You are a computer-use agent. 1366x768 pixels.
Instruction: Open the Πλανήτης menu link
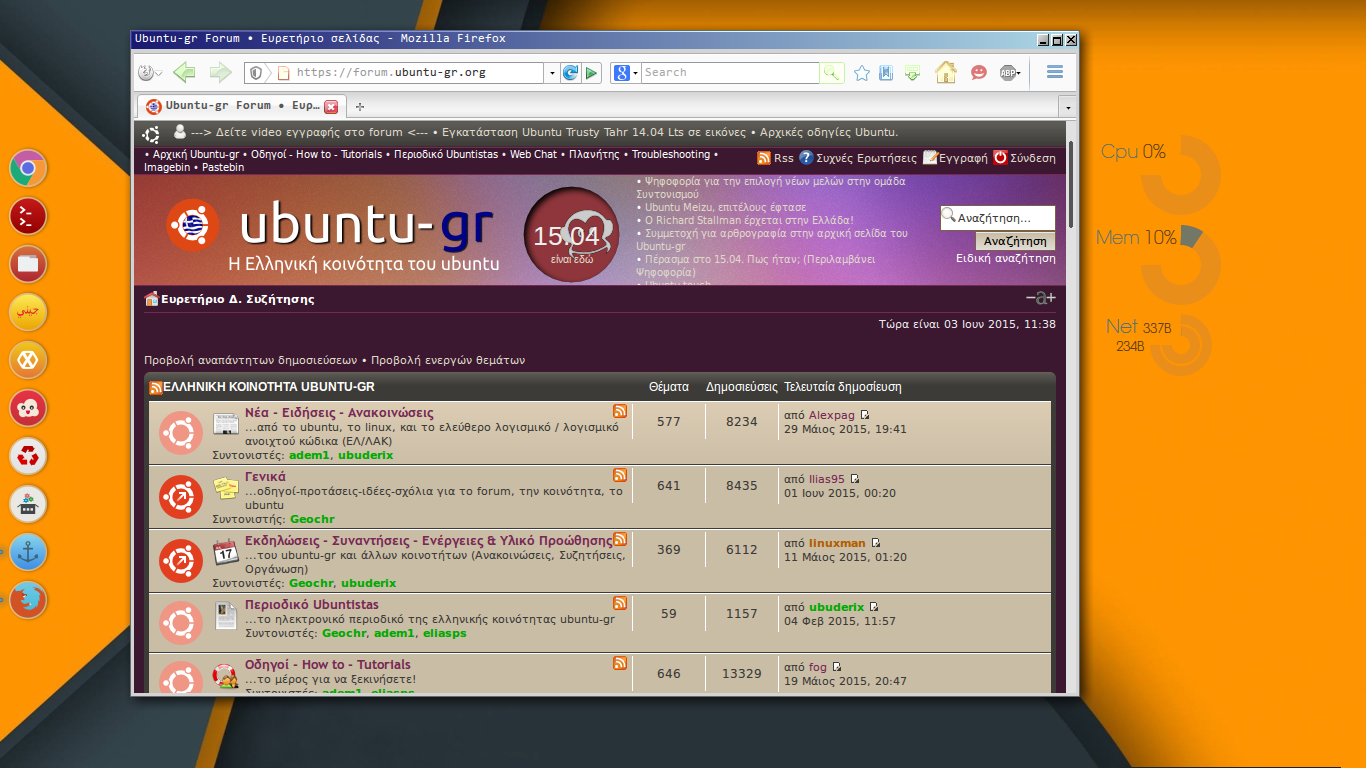tap(594, 155)
